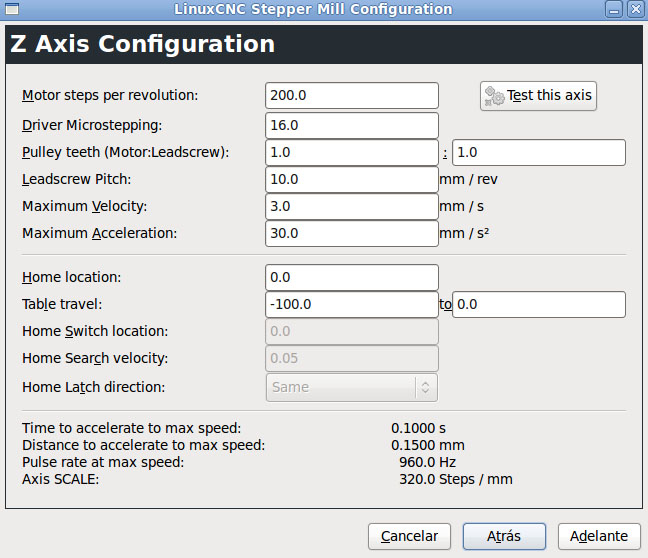Proceed with the Adelante button

click(599, 536)
